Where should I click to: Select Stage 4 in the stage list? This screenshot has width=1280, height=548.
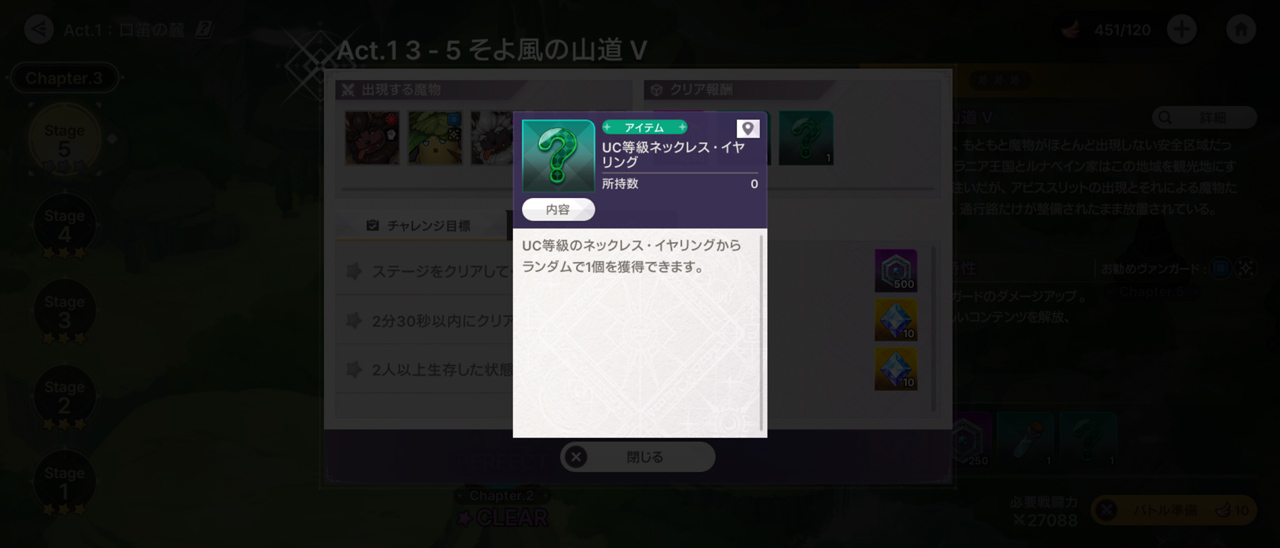tap(64, 226)
